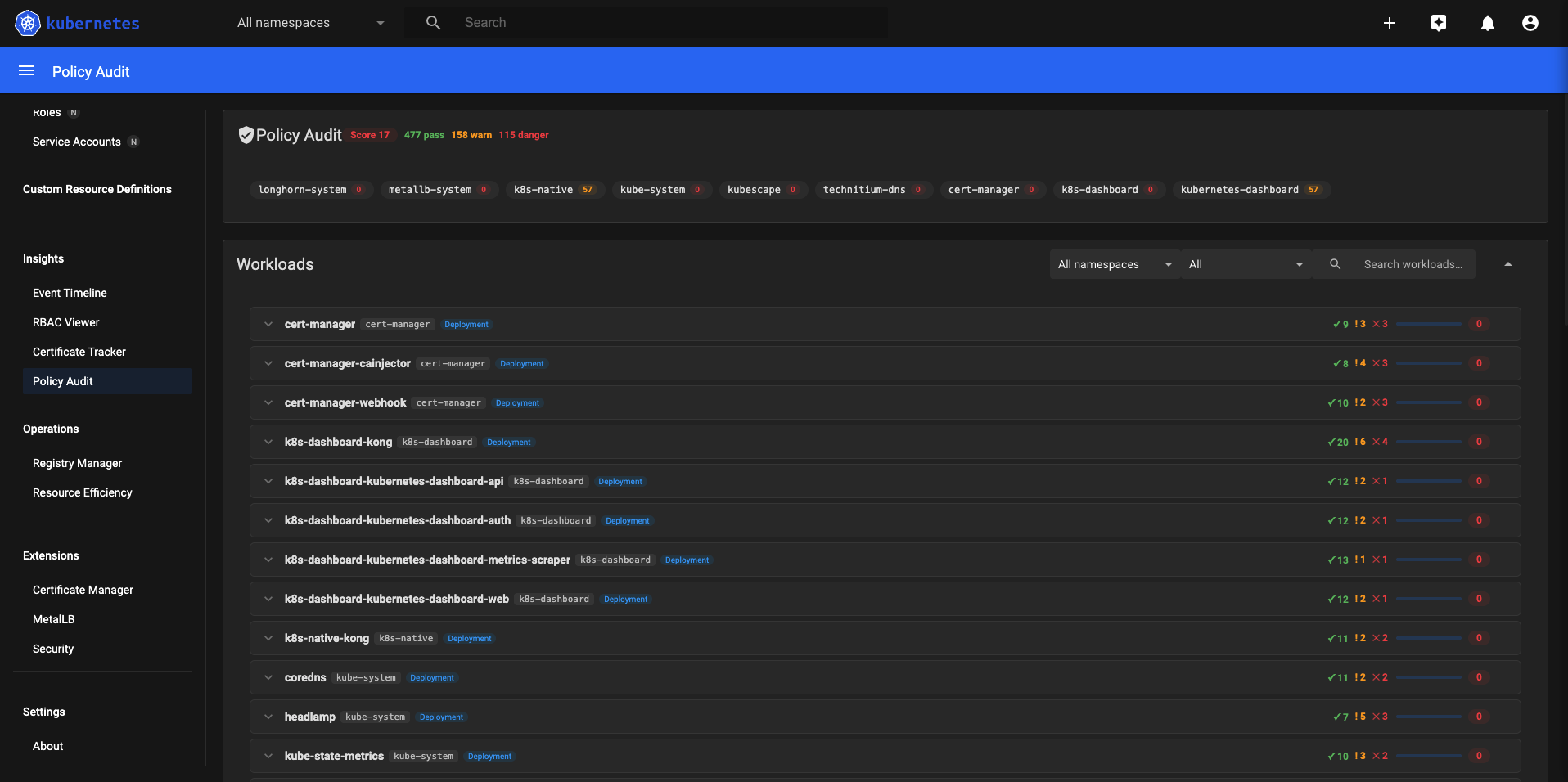Click the plus icon to create a resource
This screenshot has width=1568, height=782.
1390,23
